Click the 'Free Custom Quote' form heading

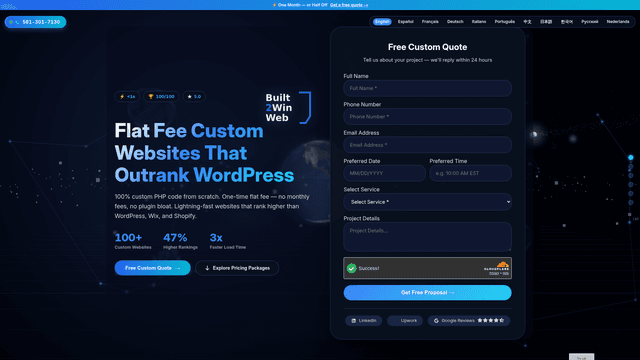[427, 47]
